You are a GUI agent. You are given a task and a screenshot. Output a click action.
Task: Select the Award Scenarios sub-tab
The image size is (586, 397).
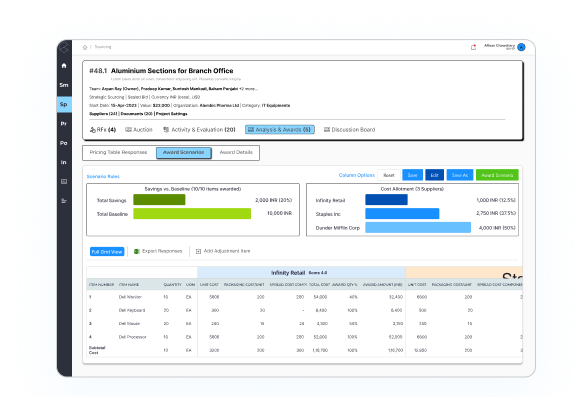pyautogui.click(x=183, y=153)
